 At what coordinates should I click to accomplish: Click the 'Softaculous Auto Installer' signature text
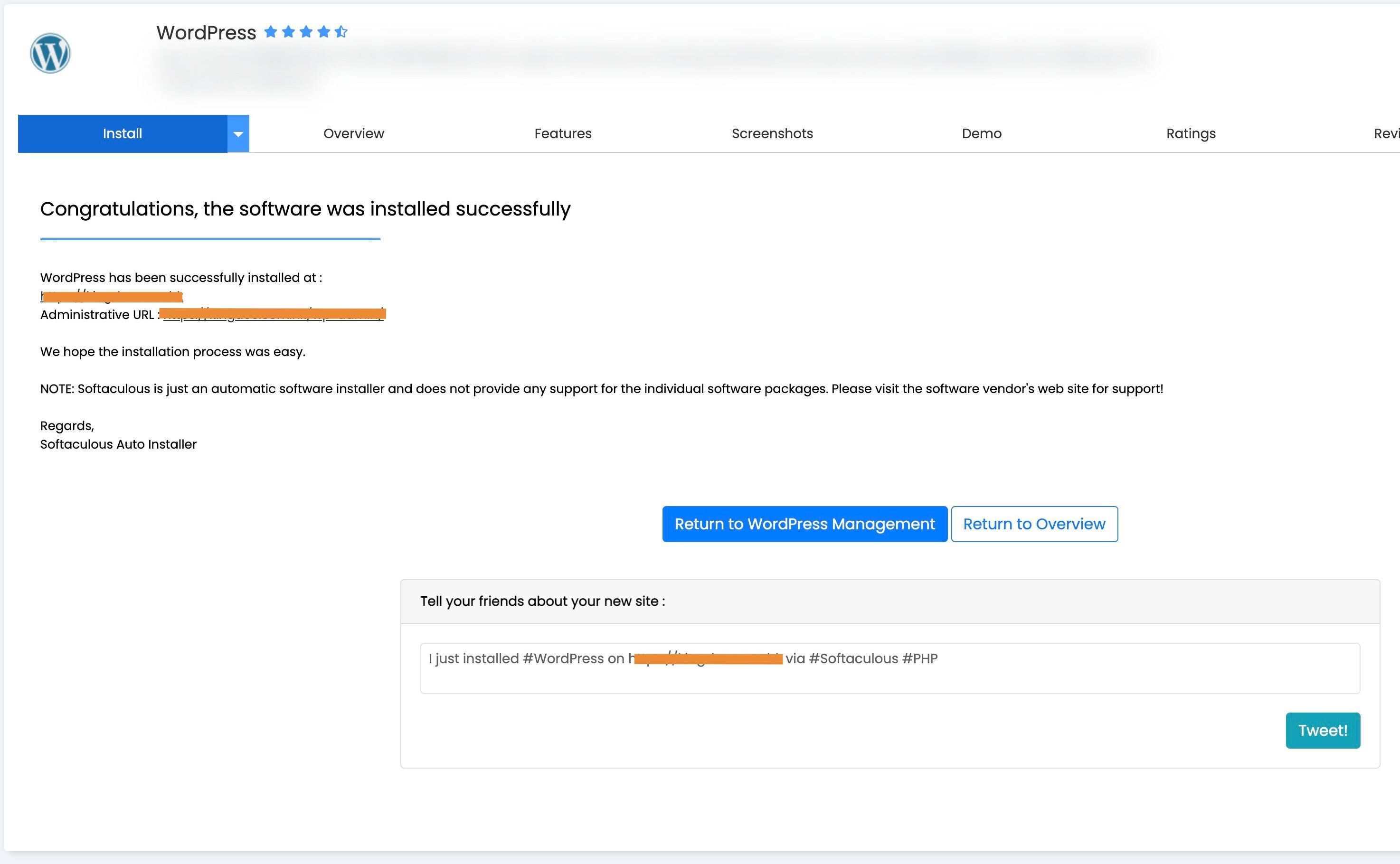[118, 444]
